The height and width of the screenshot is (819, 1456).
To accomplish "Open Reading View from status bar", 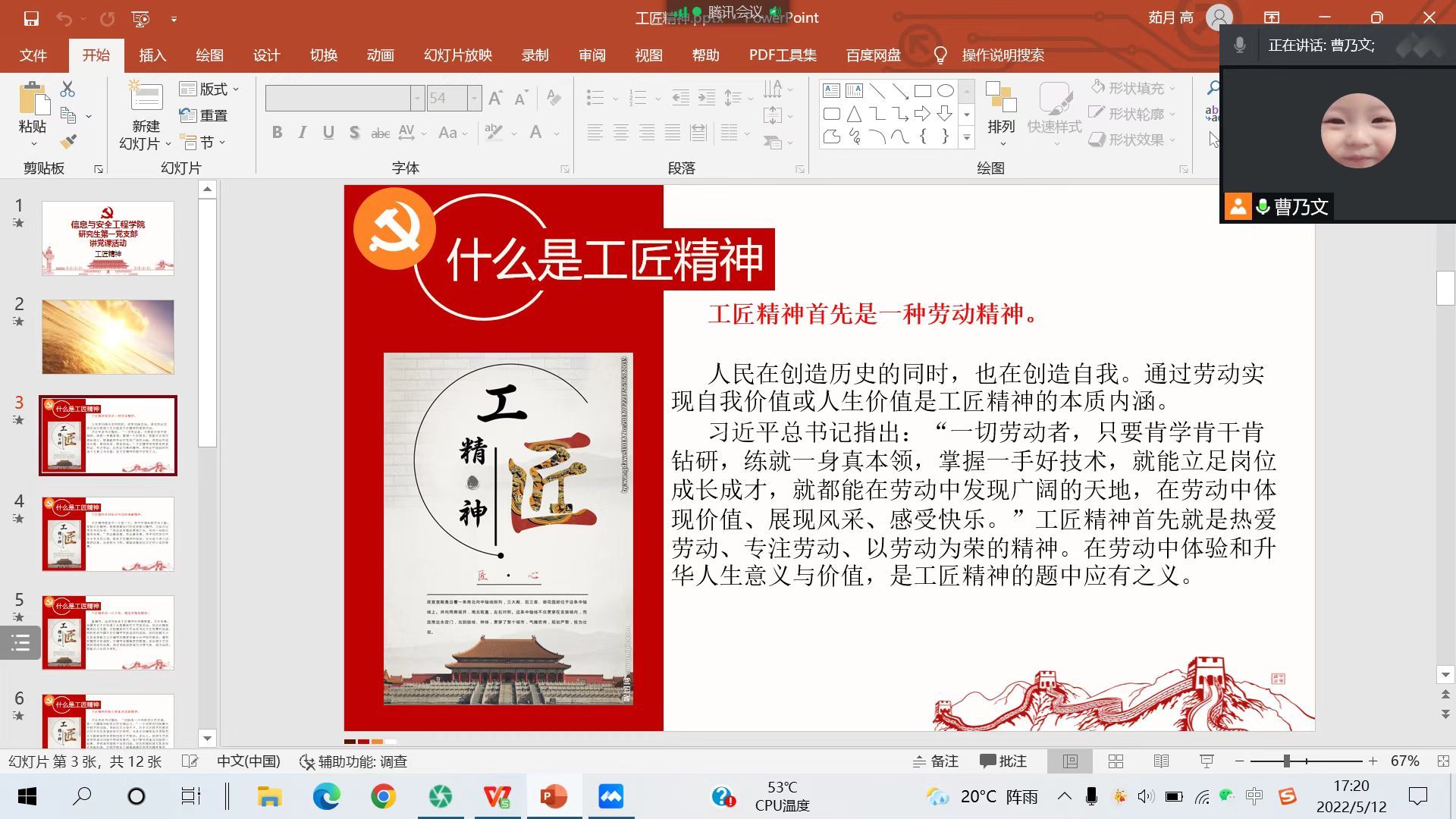I will pyautogui.click(x=1161, y=761).
